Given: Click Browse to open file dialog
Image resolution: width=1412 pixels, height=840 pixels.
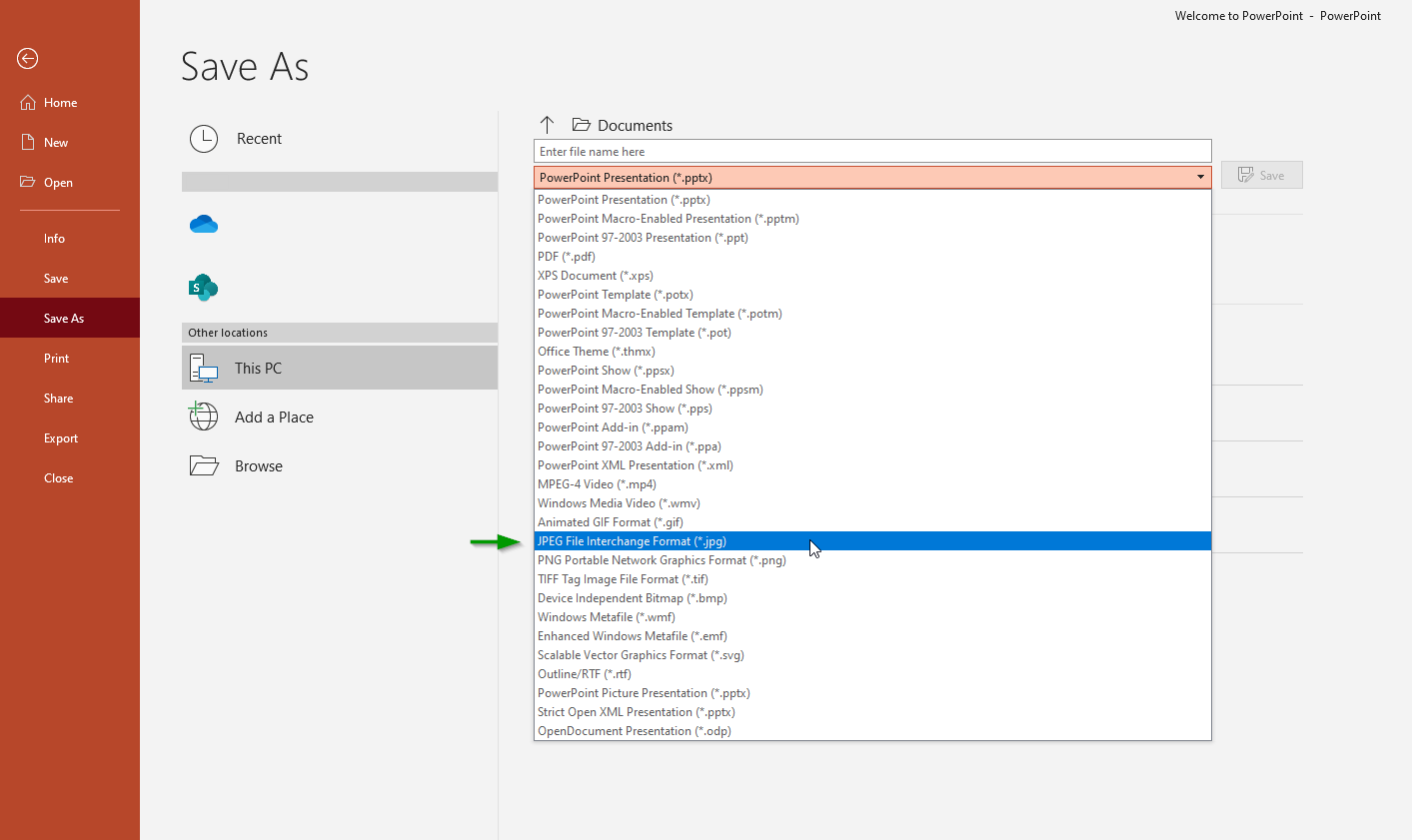Looking at the screenshot, I should [340, 465].
